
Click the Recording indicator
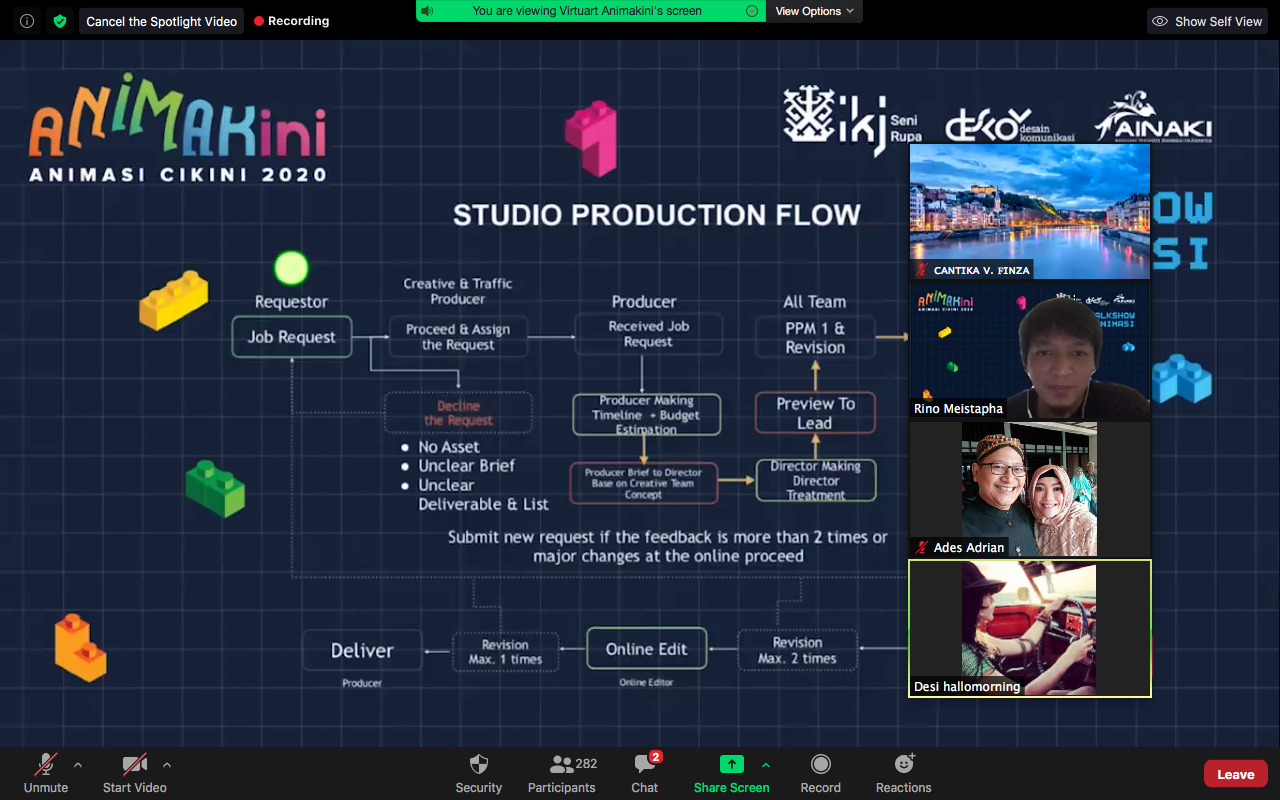(291, 21)
